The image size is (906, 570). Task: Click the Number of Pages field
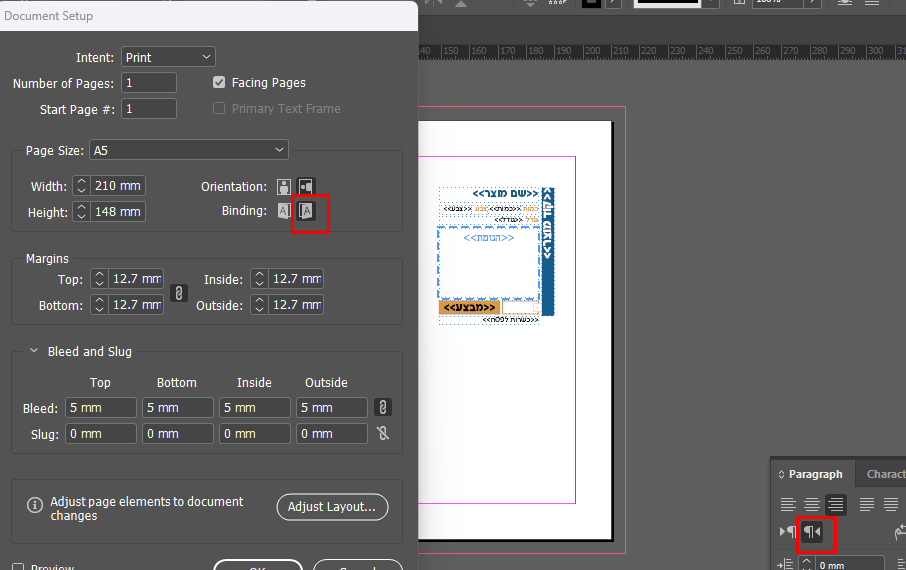(149, 83)
